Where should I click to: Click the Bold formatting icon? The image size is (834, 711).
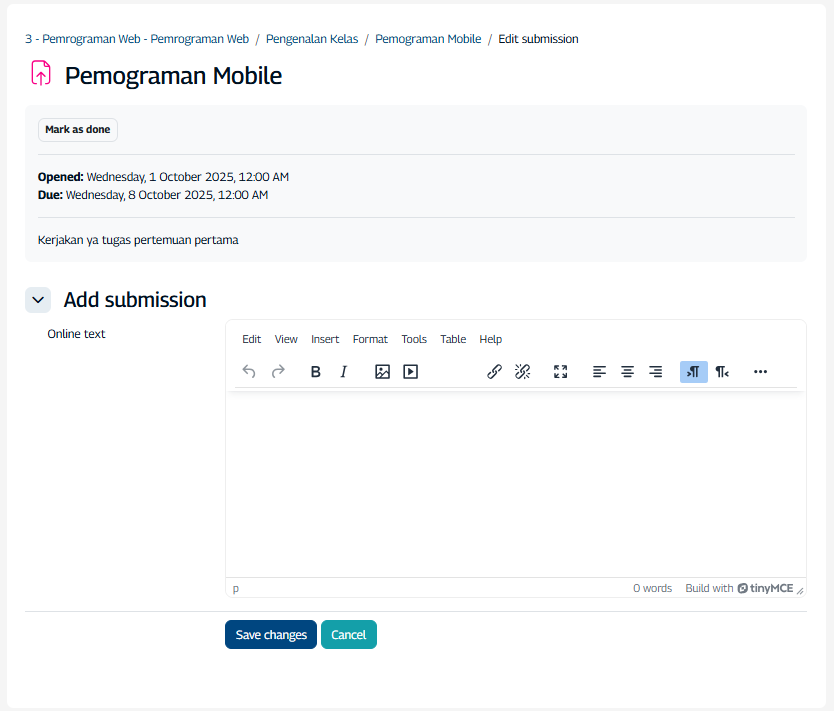pyautogui.click(x=316, y=372)
